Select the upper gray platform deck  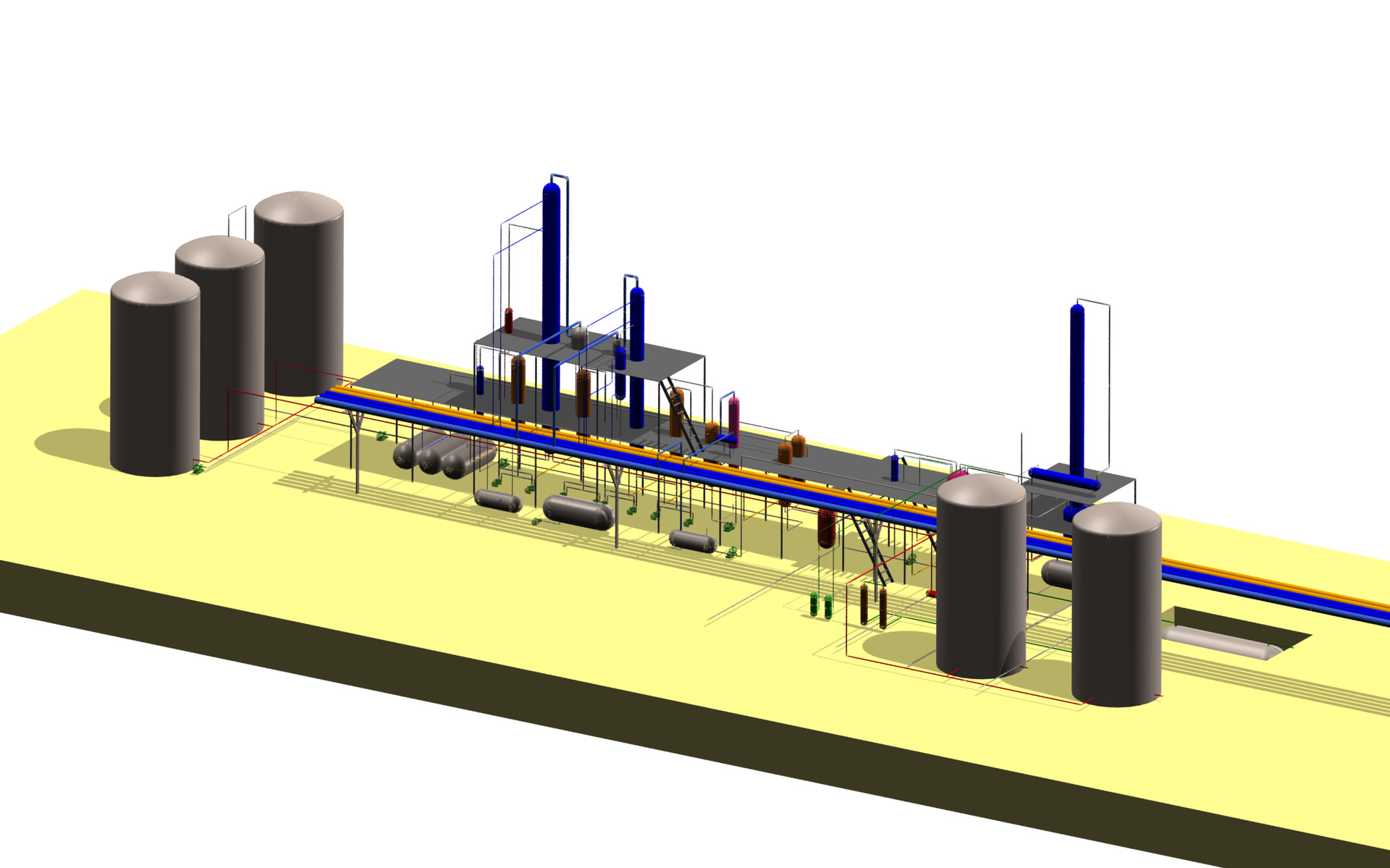tap(590, 351)
